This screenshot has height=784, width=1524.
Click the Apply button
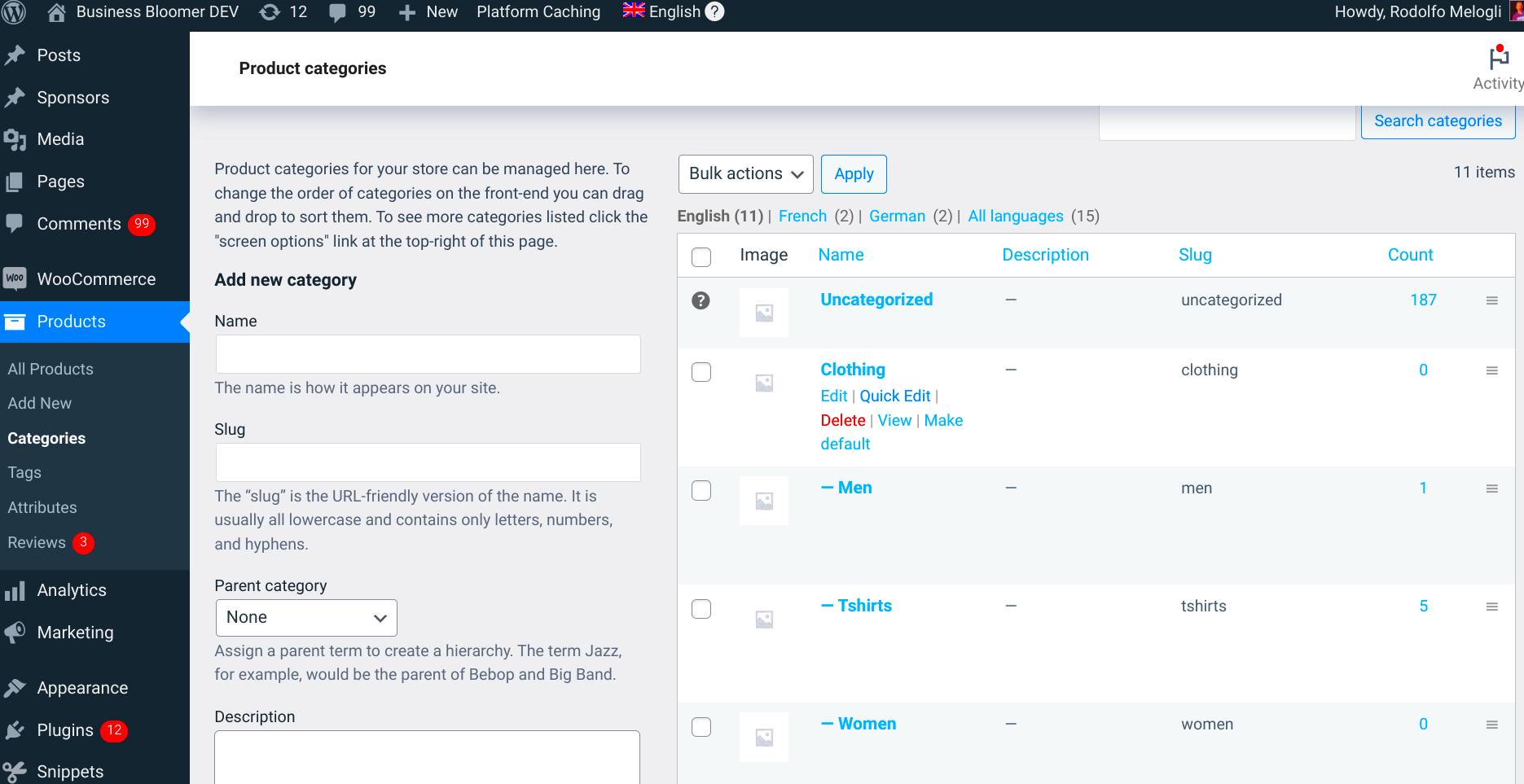(x=854, y=174)
